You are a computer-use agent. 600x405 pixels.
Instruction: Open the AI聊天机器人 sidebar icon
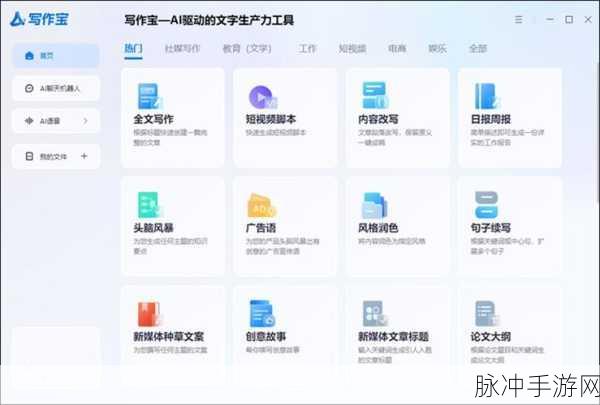click(29, 88)
